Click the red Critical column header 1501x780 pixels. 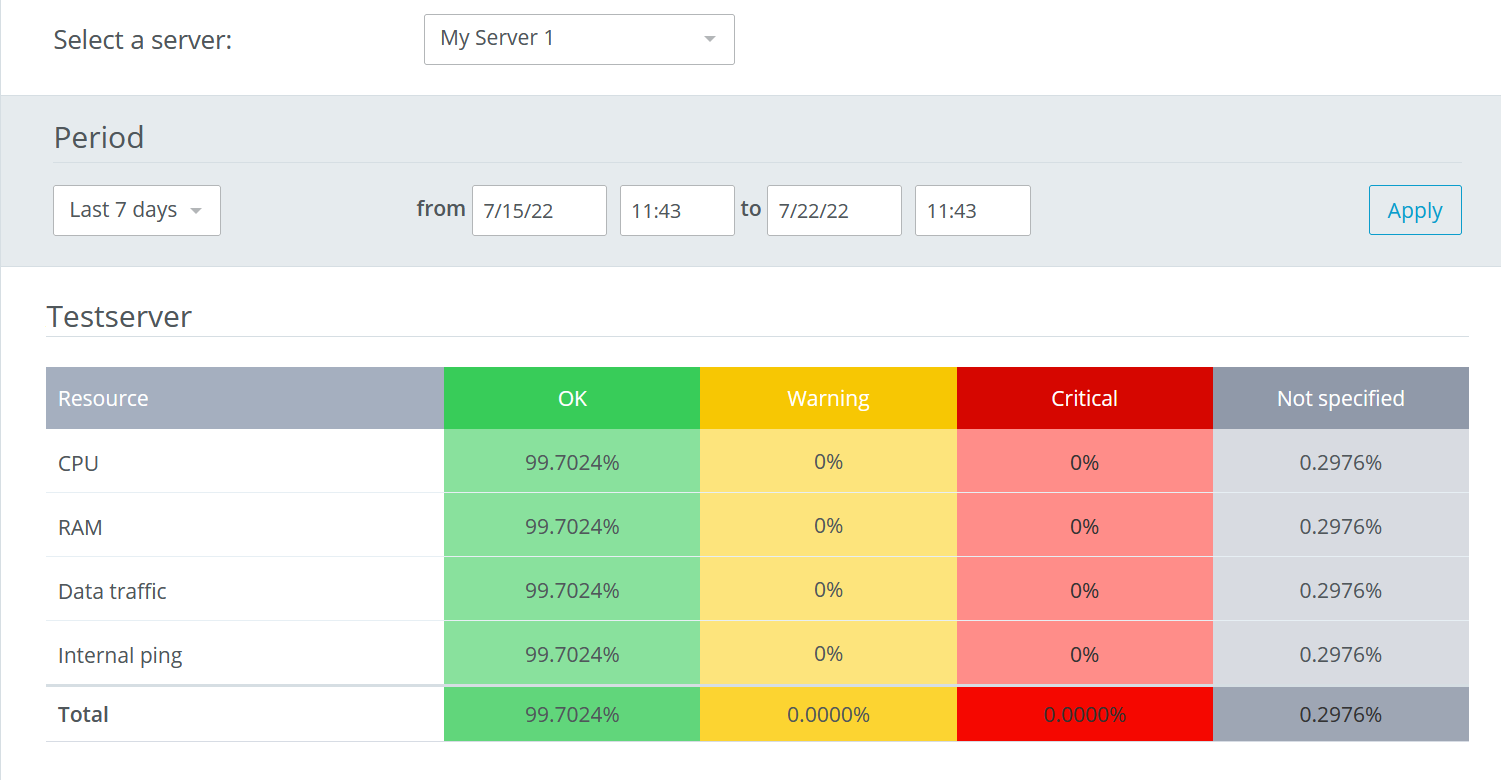1084,398
